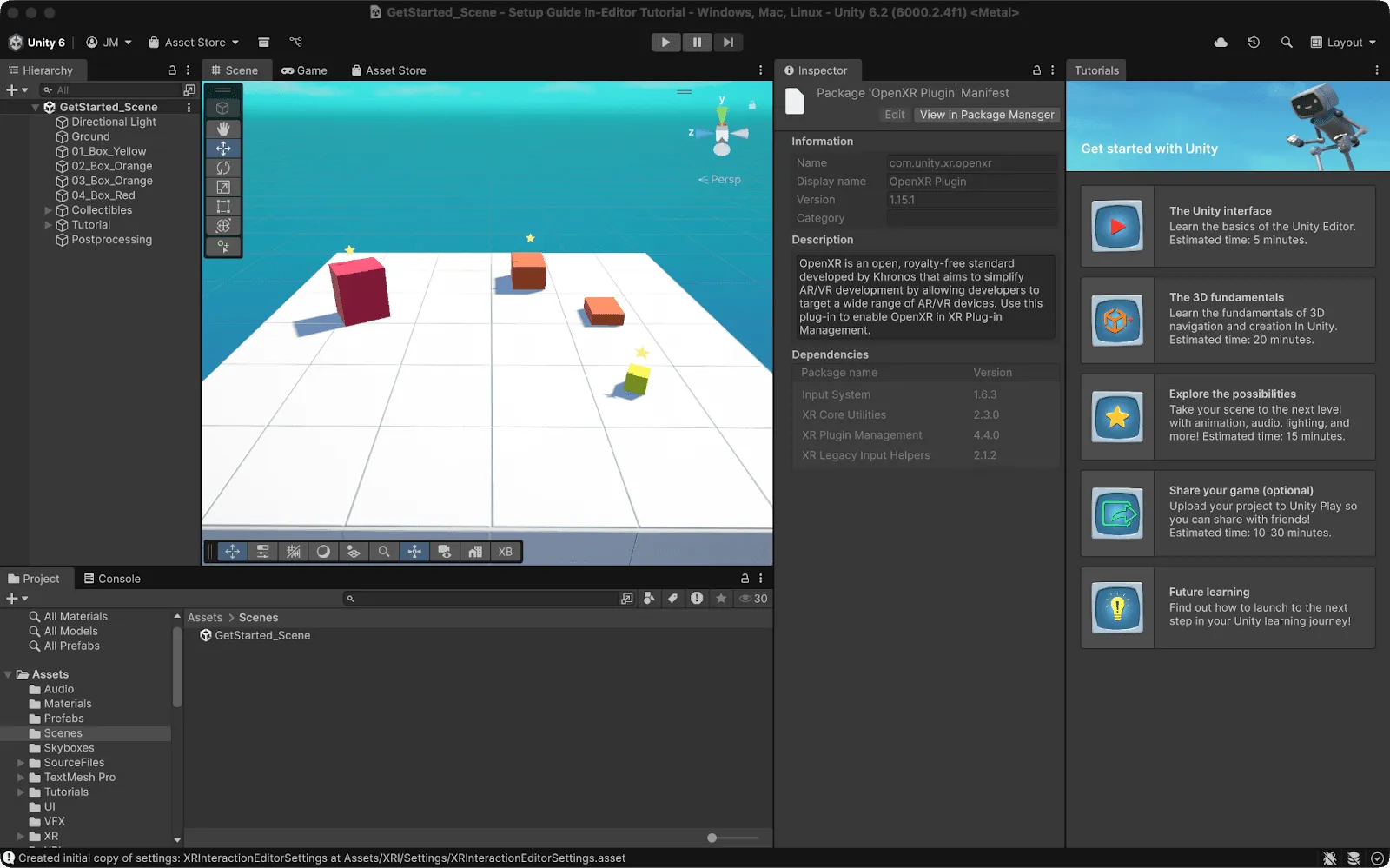Open the Layout dropdown
Screen dimensions: 1390x868
pyautogui.click(x=1342, y=42)
